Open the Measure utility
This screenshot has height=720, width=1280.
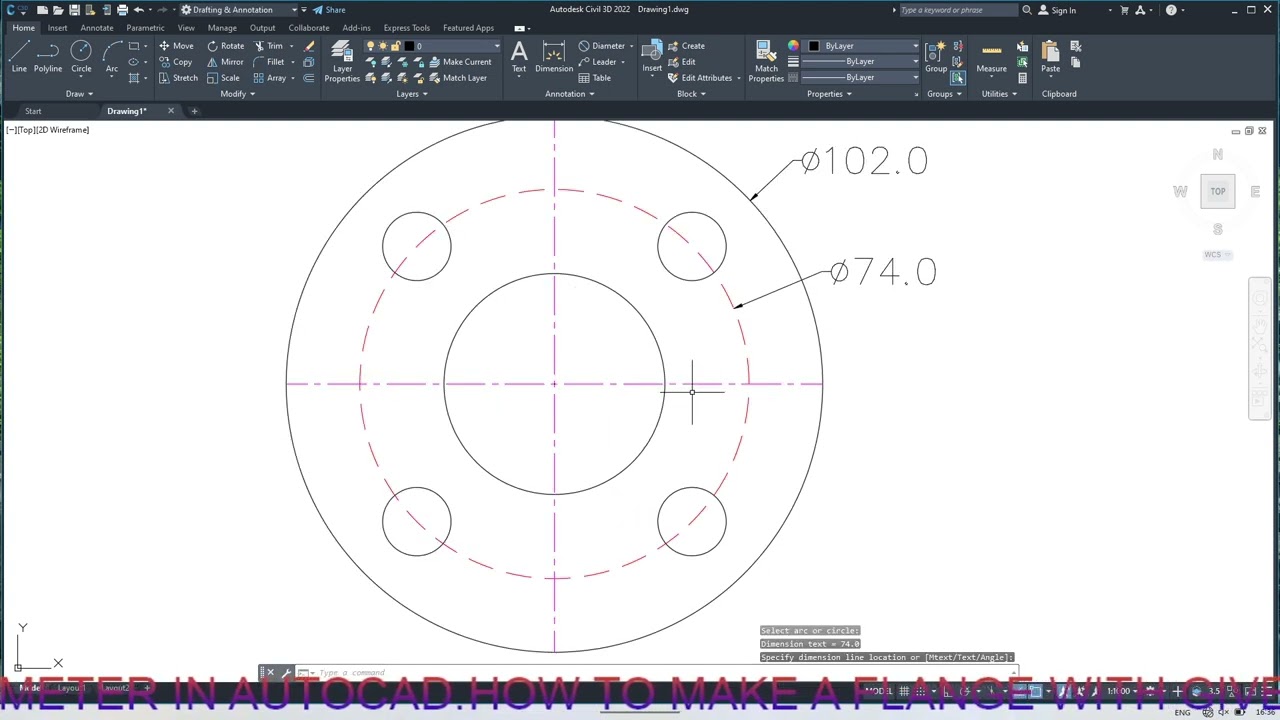[x=991, y=57]
